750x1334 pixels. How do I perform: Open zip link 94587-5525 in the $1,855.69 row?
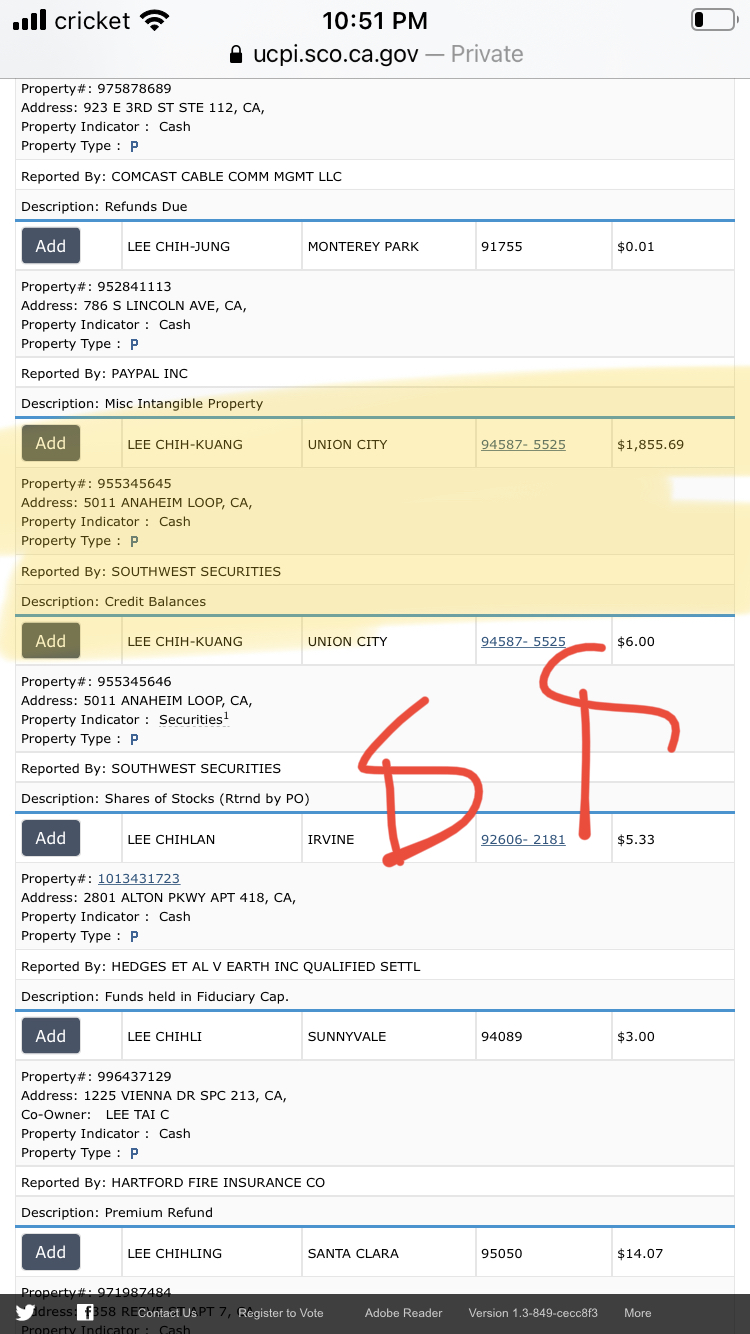pyautogui.click(x=523, y=444)
